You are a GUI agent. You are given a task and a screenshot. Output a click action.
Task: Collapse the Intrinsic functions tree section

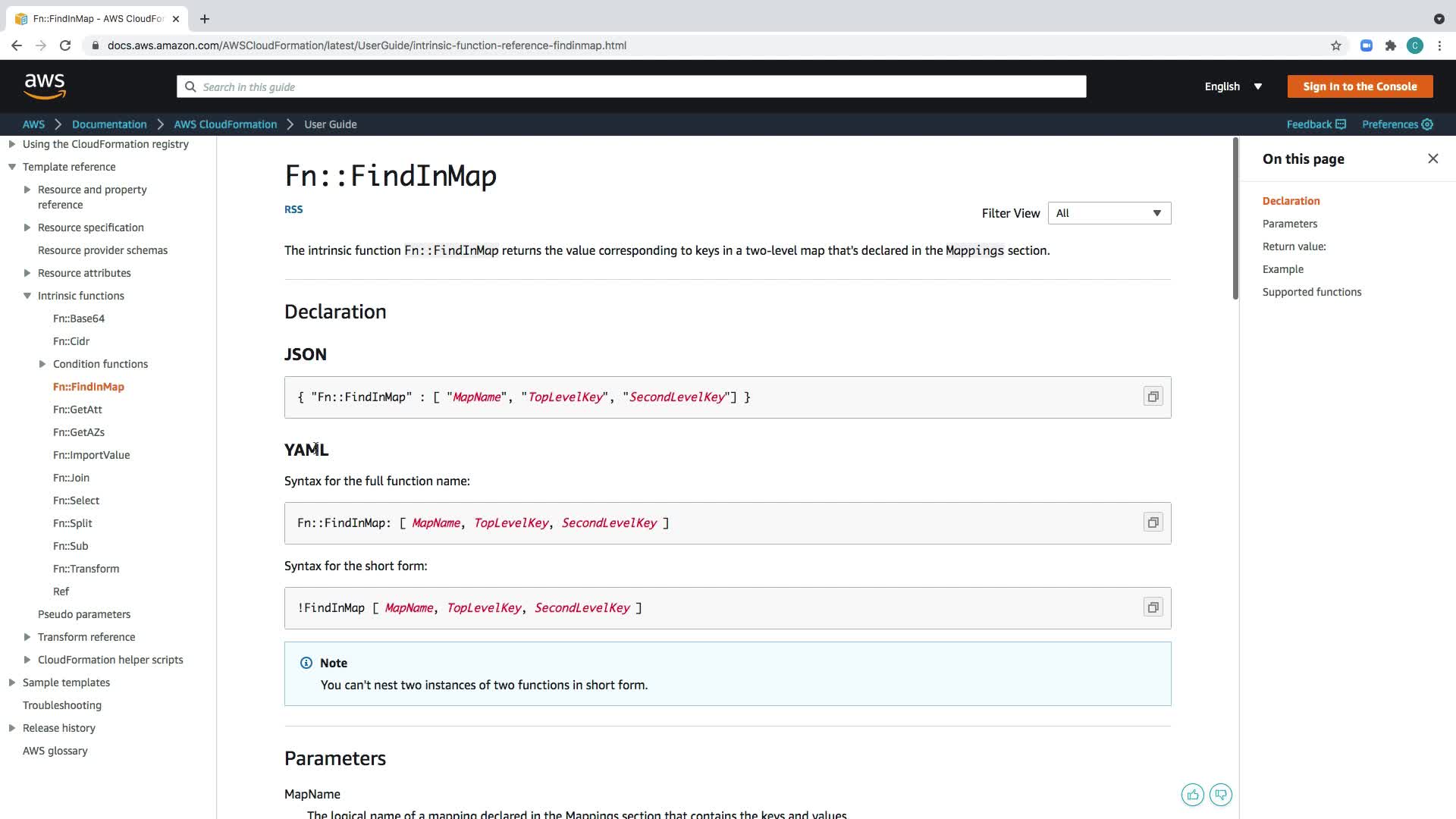27,296
